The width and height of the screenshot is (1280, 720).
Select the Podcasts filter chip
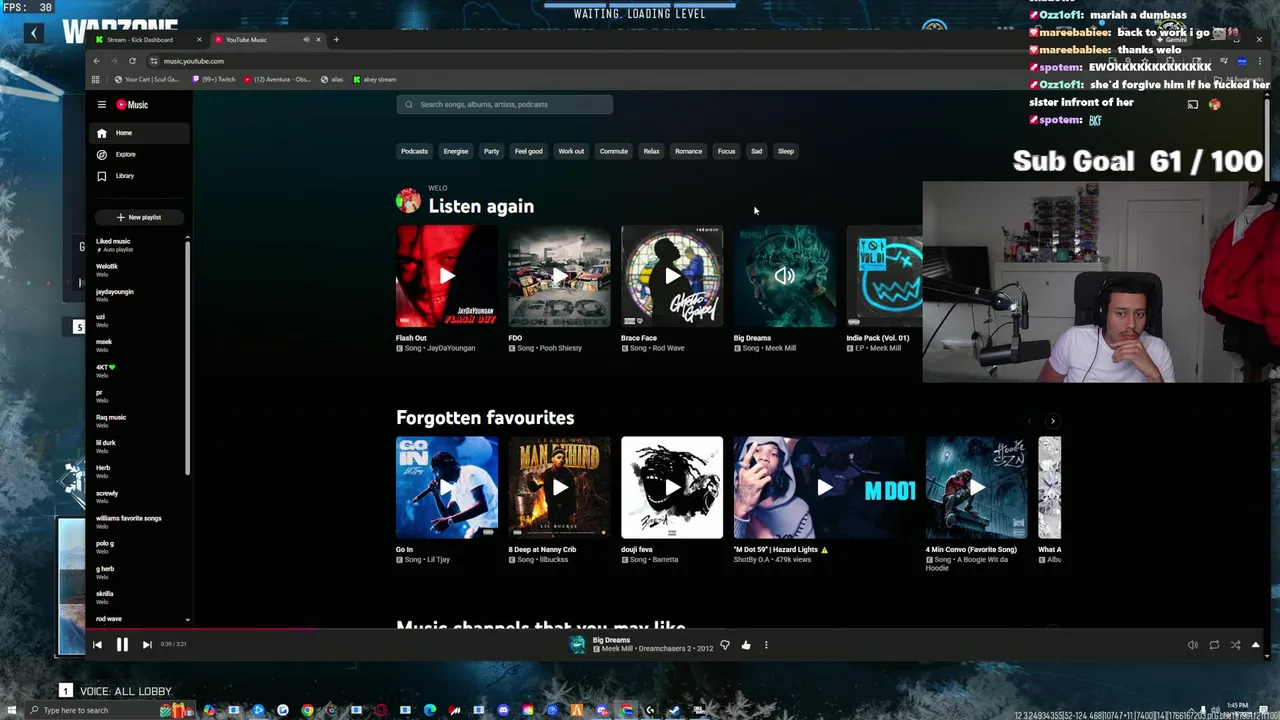[414, 151]
